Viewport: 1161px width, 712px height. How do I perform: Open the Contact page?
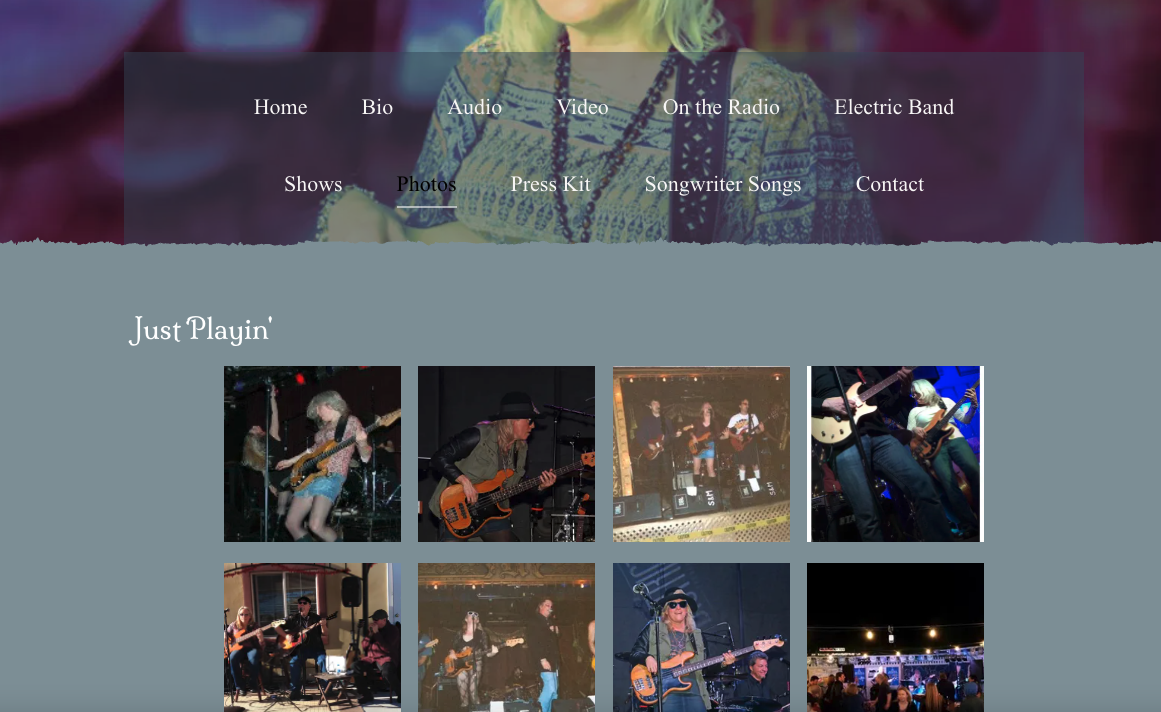click(889, 184)
